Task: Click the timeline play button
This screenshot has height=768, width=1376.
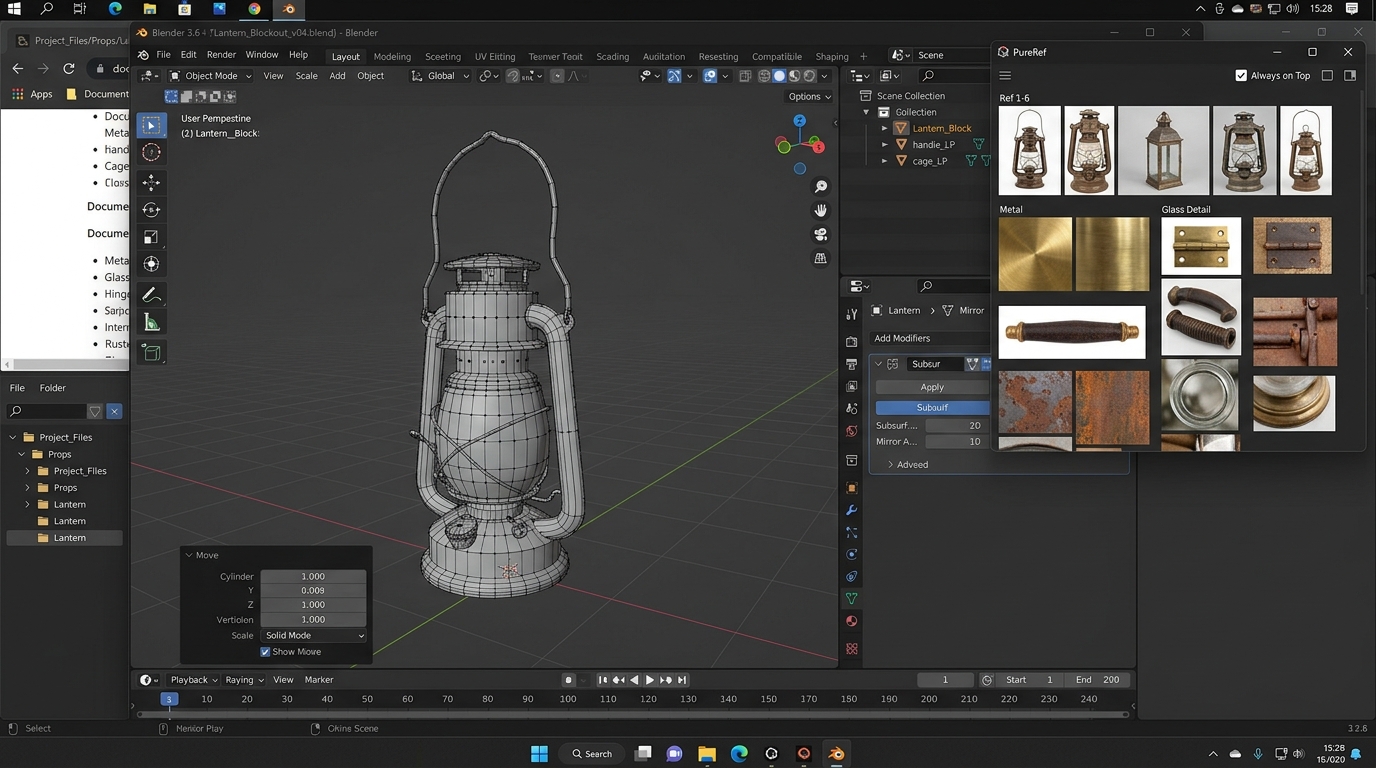Action: [x=650, y=680]
